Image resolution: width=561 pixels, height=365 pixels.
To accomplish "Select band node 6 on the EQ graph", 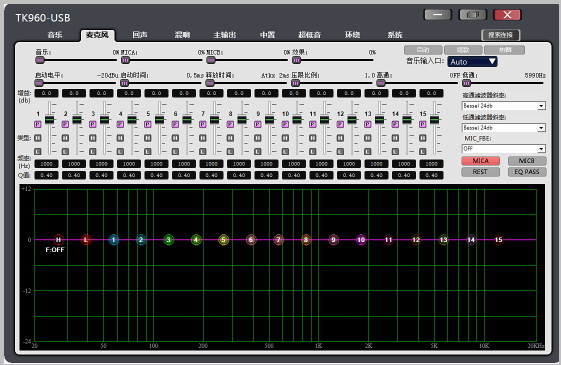I will 251,239.
